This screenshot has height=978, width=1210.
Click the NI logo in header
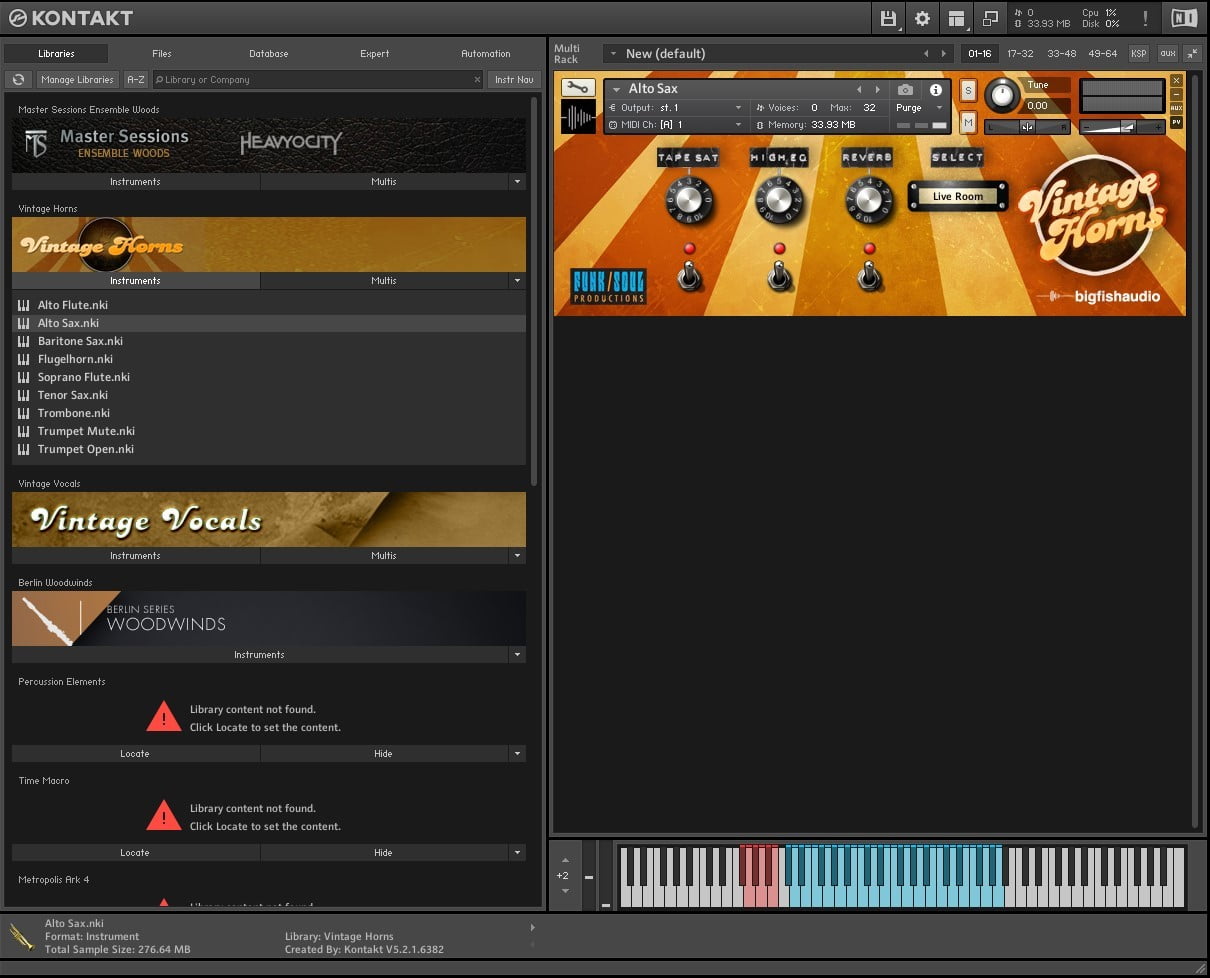pos(1183,18)
